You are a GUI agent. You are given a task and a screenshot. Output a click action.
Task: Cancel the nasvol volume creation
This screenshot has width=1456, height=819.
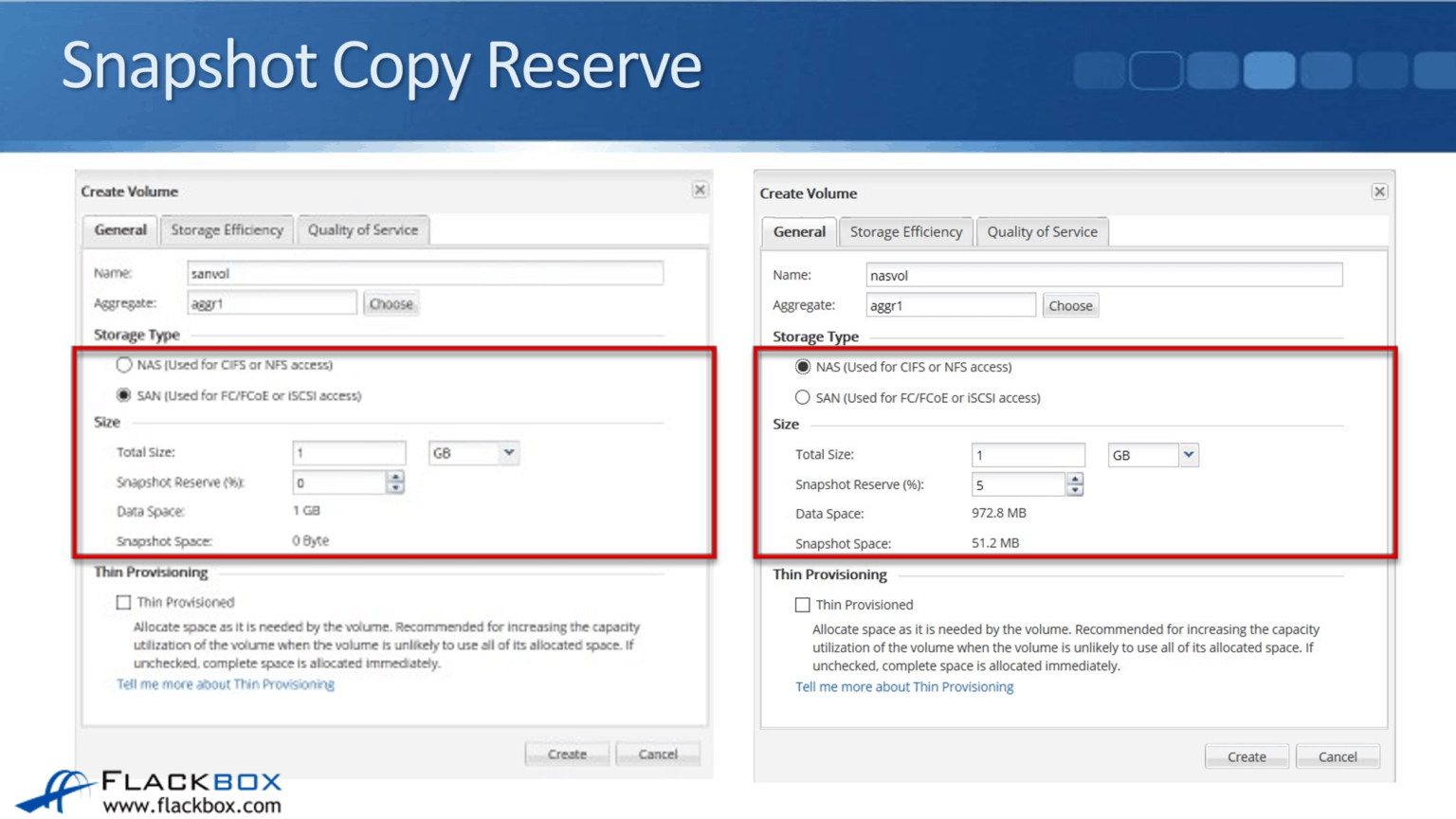(x=1338, y=755)
